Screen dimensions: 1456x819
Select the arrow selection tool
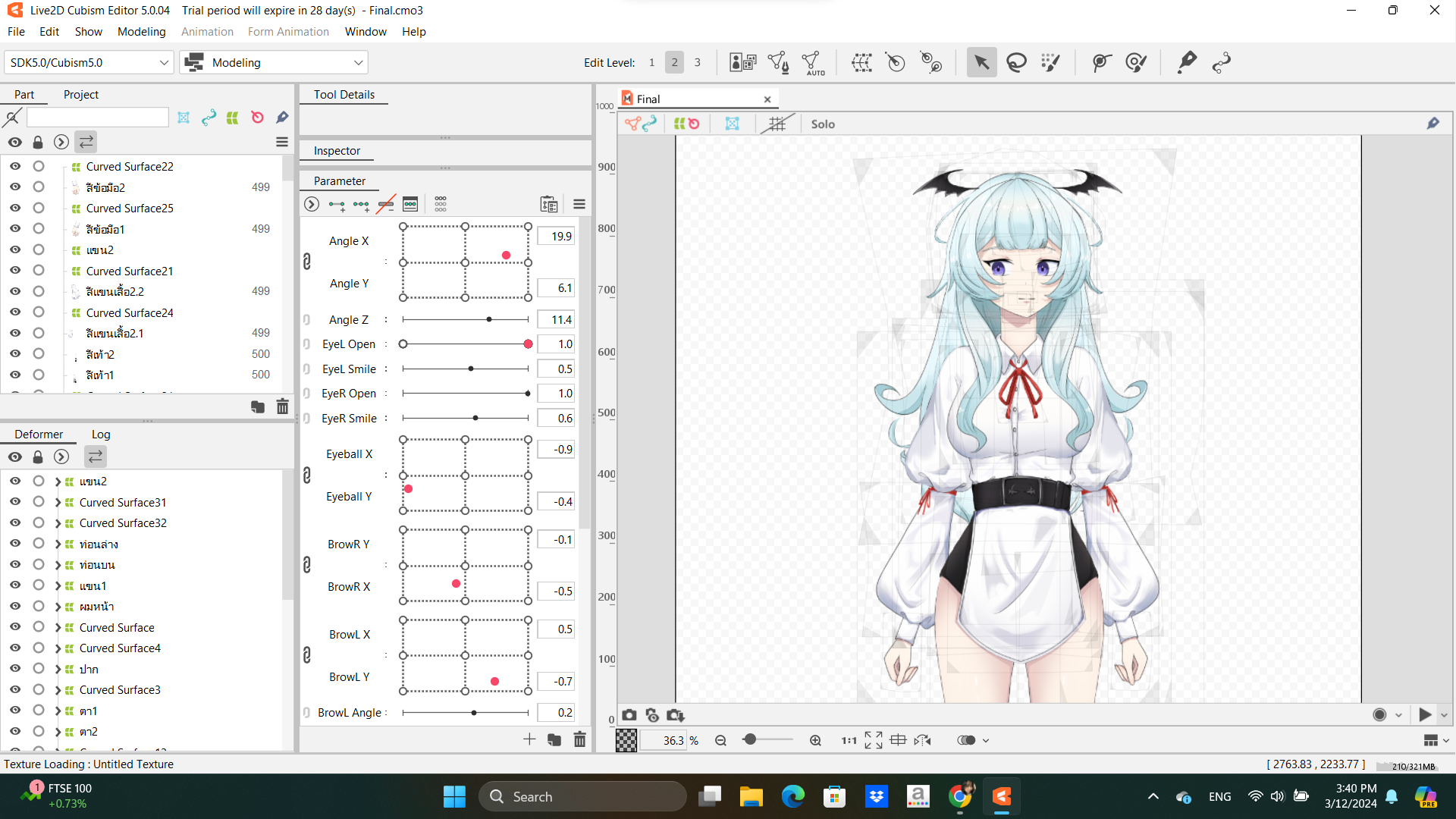(981, 62)
